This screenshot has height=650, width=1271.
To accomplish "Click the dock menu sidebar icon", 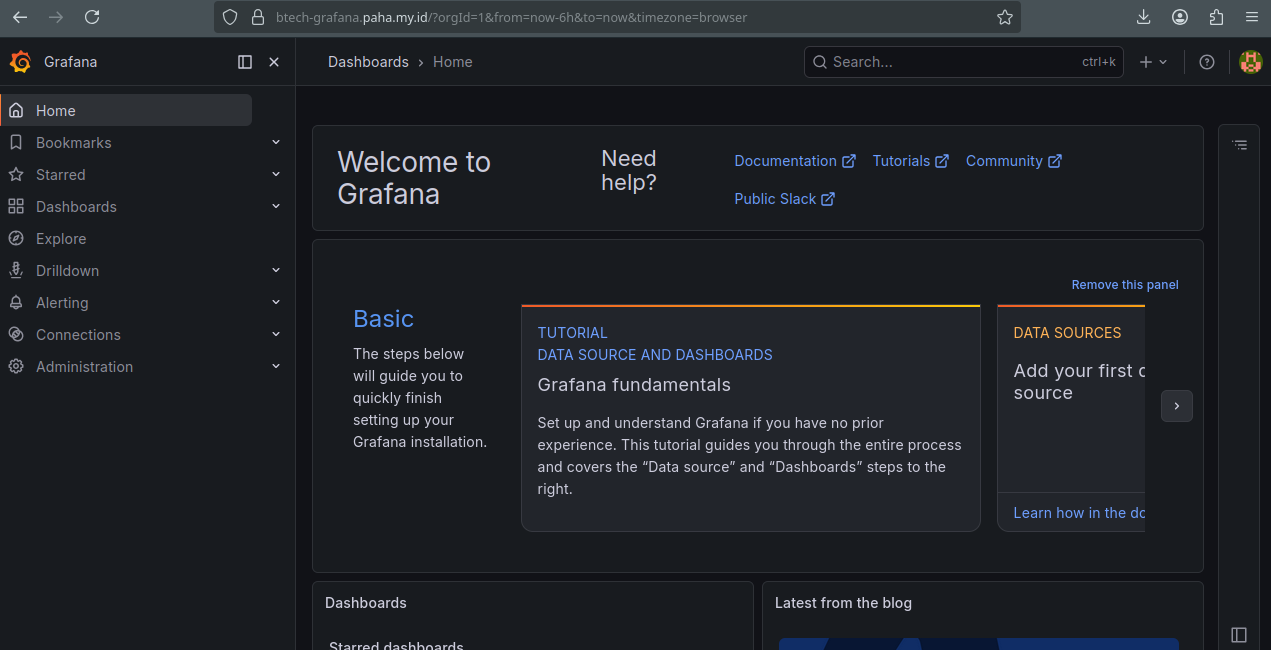I will coord(245,62).
